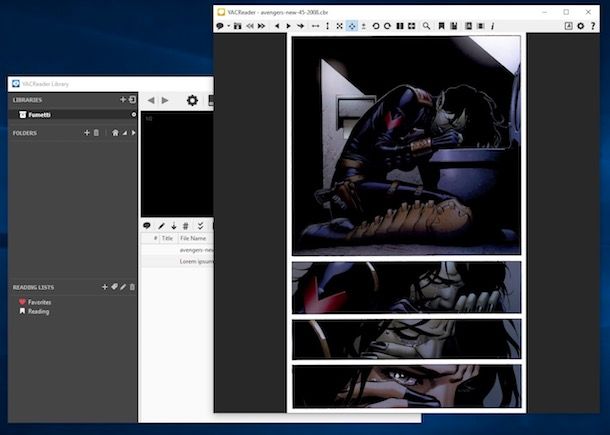Add a new library with plus icon
The image size is (610, 435).
123,100
